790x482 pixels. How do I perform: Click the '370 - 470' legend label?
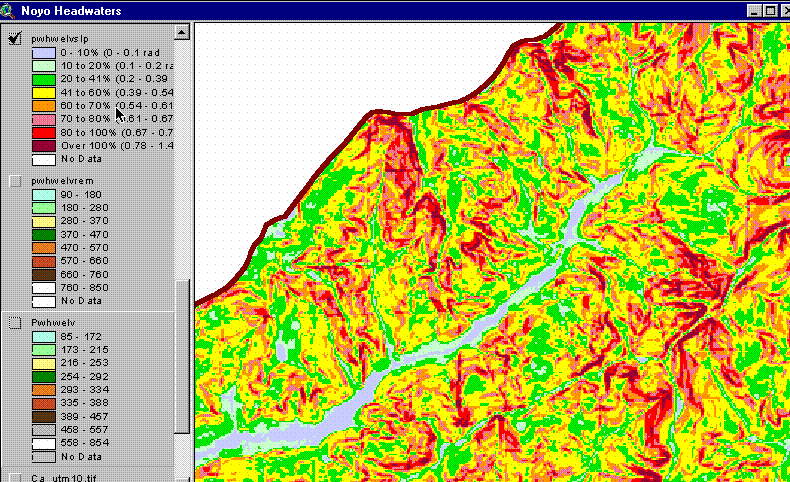click(x=85, y=234)
